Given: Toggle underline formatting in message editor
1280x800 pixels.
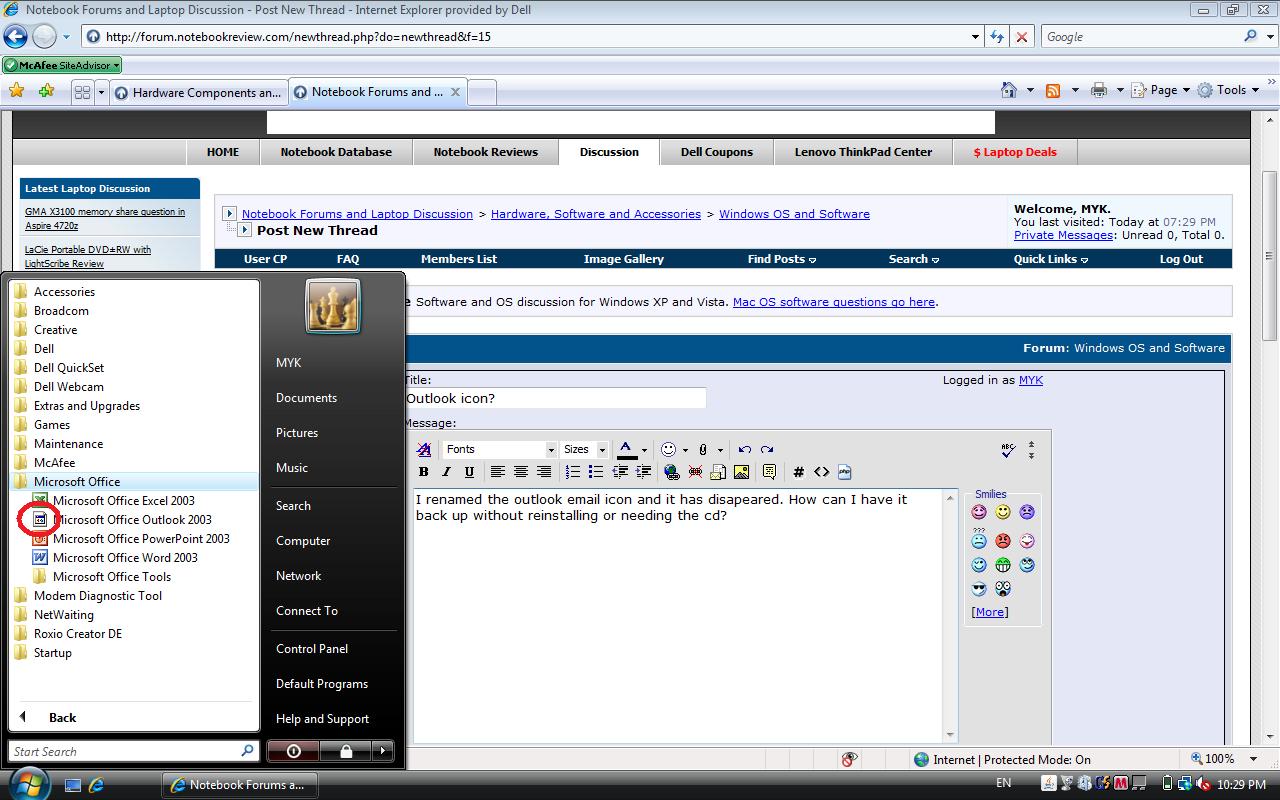Looking at the screenshot, I should pos(469,472).
